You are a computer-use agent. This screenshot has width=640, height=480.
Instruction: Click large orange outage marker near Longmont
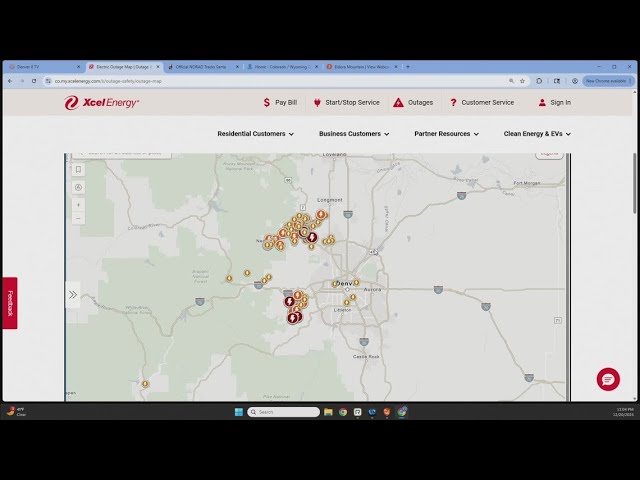pos(321,215)
